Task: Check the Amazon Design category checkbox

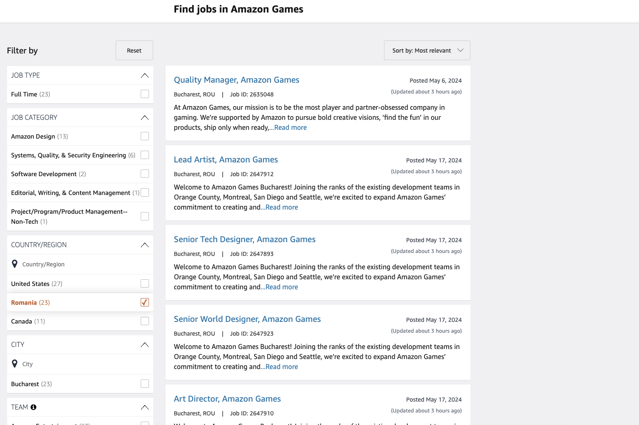Action: pos(145,136)
